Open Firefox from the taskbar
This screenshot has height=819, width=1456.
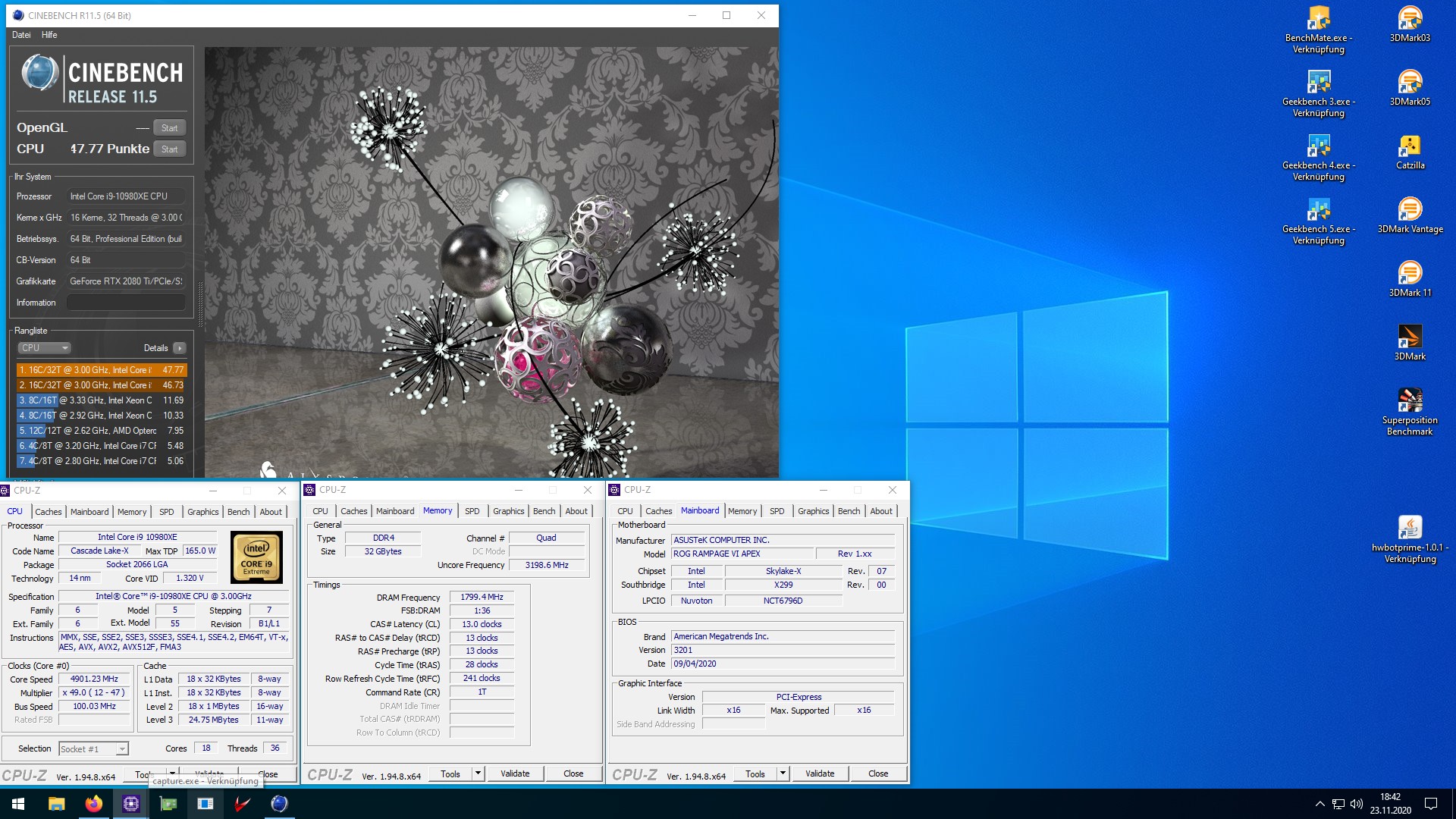click(x=93, y=804)
